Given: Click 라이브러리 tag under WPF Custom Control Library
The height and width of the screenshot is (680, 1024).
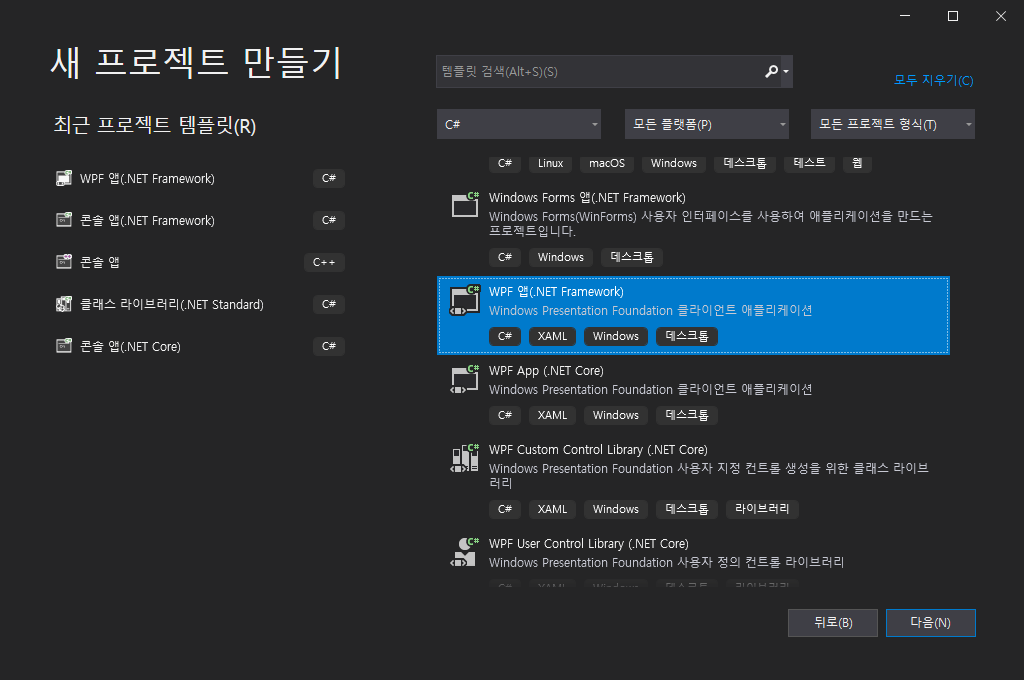Looking at the screenshot, I should (x=761, y=509).
